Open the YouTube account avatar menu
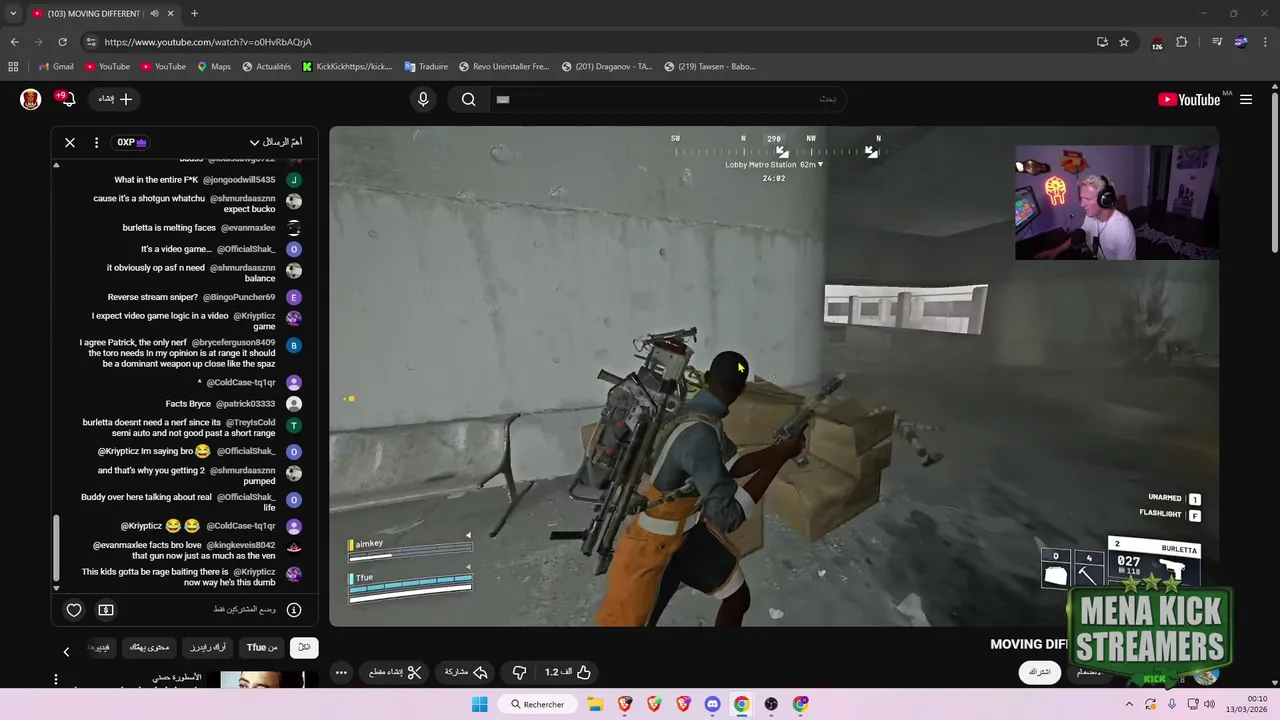 pyautogui.click(x=31, y=99)
